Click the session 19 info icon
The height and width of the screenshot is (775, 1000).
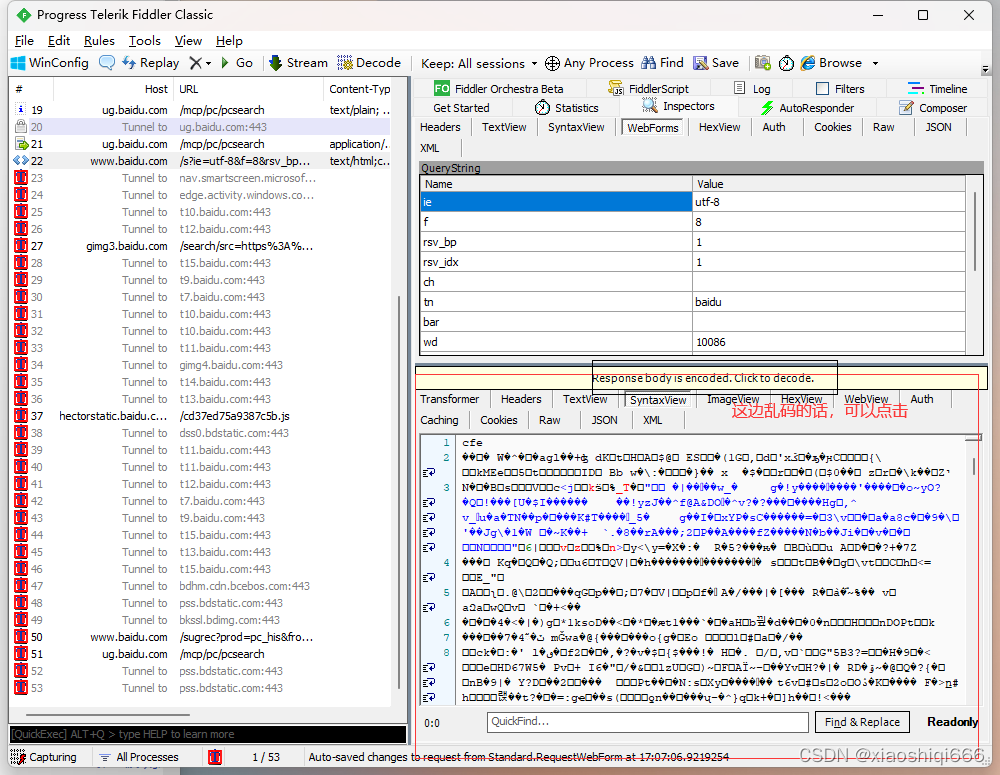pos(21,110)
